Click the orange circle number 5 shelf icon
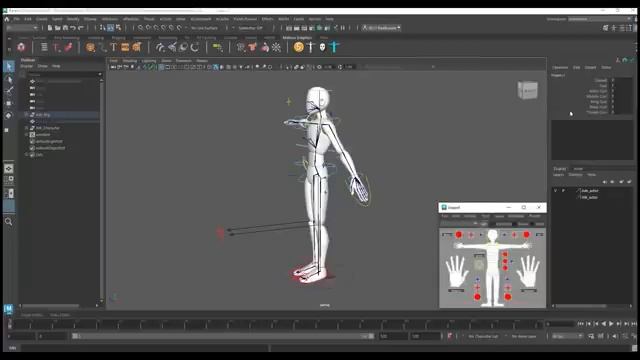 pyautogui.click(x=299, y=47)
